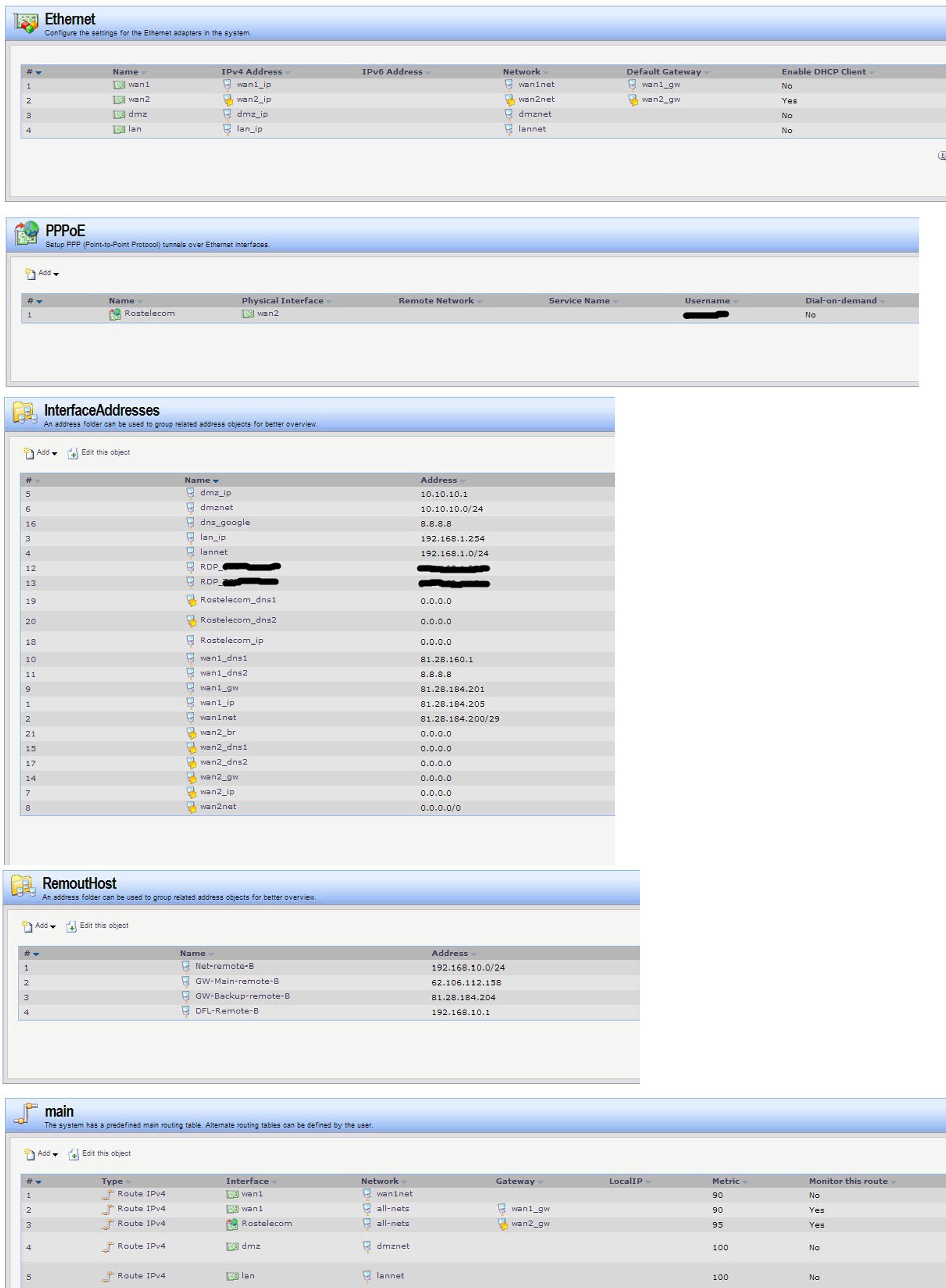Sort Ethernet table by Enable DHCP Client column
The image size is (946, 1288).
tap(828, 72)
